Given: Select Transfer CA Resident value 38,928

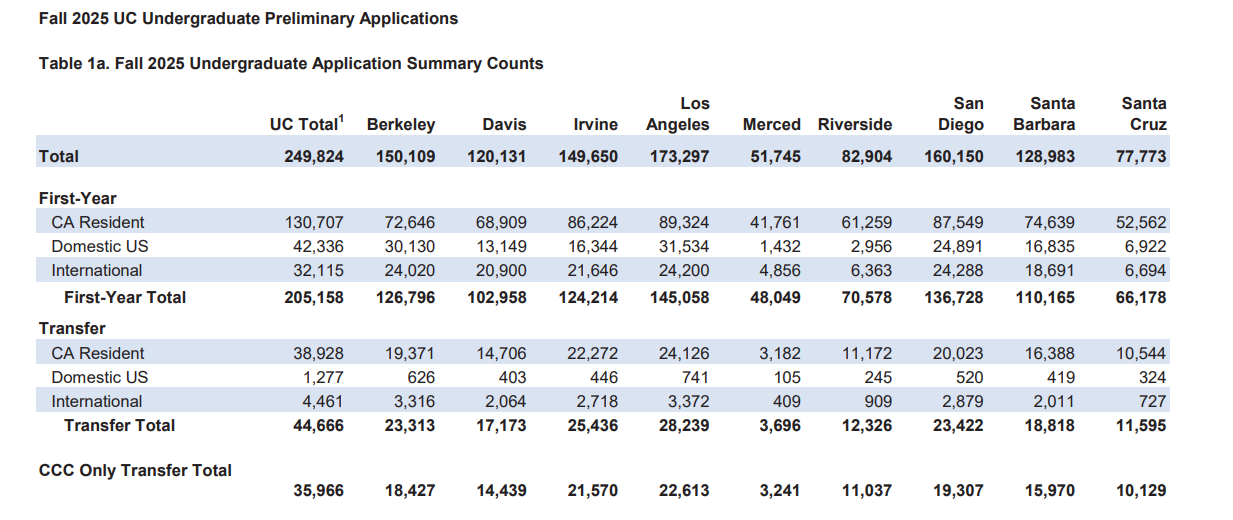Looking at the screenshot, I should (x=319, y=353).
